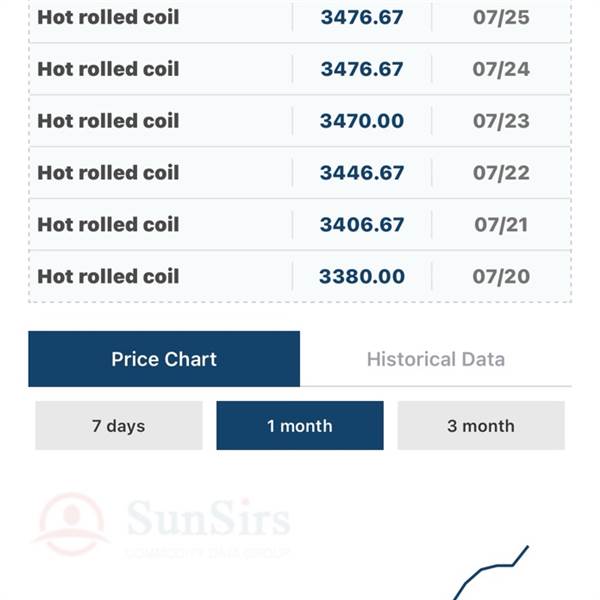Click Hot rolled coil row dated 07/23
Screen dimensions: 600x600
coord(300,121)
